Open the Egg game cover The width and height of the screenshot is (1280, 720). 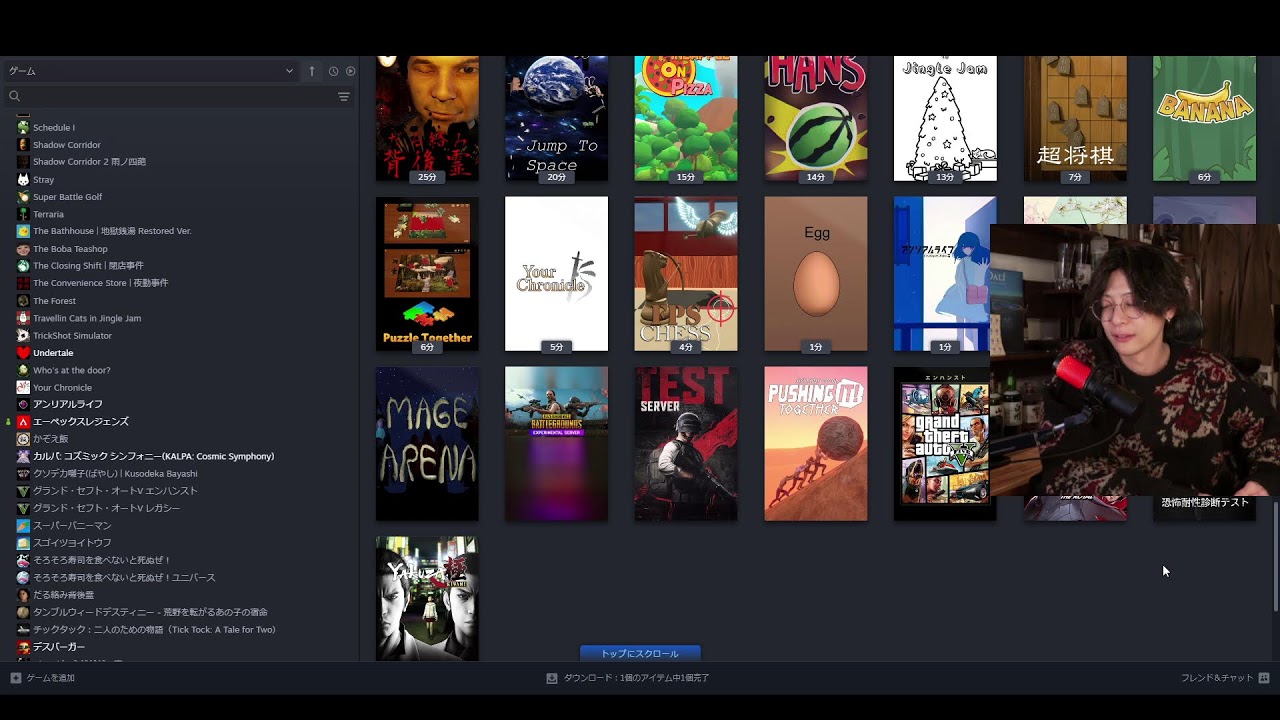tap(816, 274)
